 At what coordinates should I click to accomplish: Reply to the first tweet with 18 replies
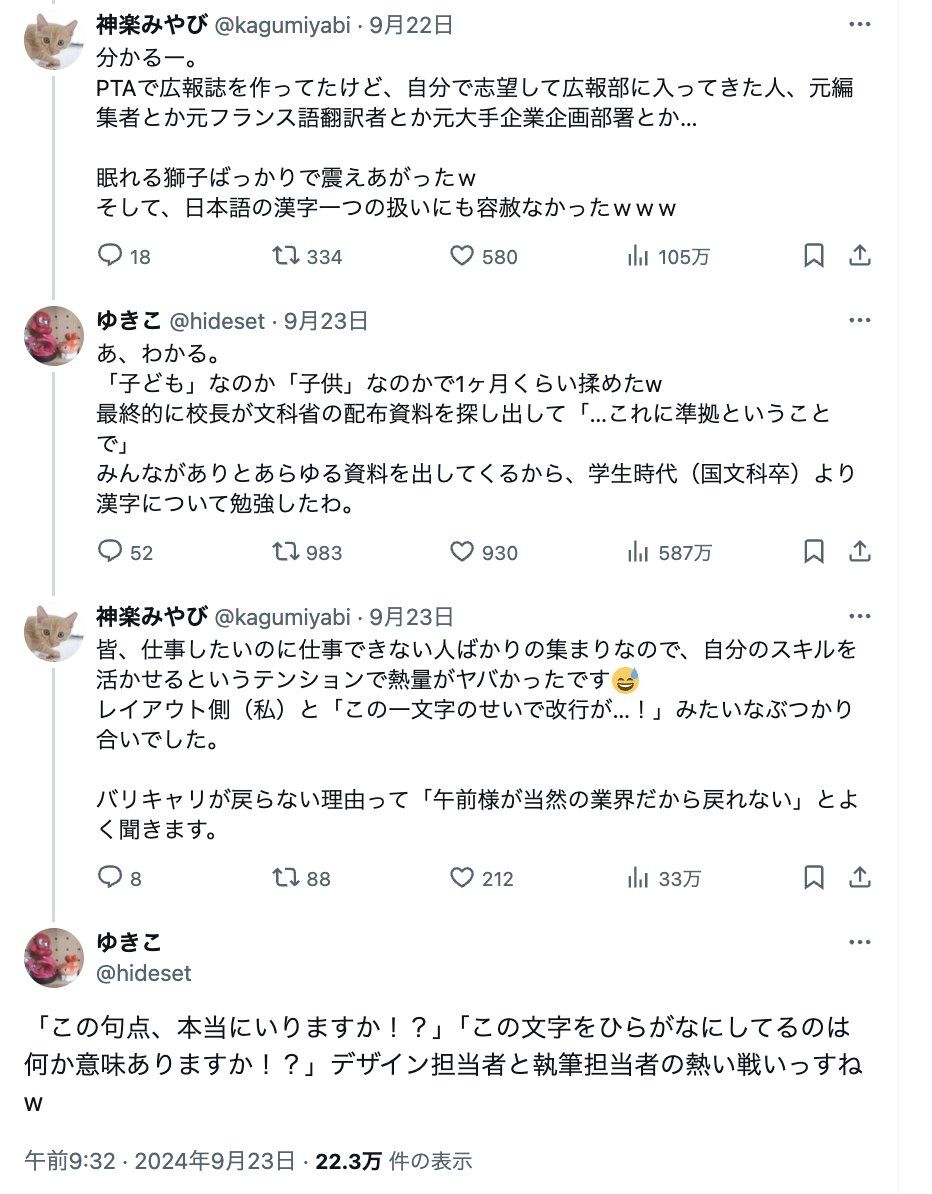pos(124,256)
